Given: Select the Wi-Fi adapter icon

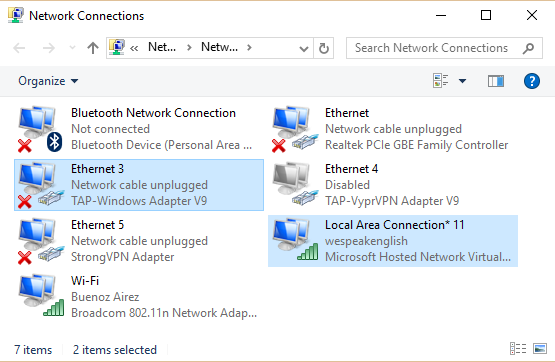Looking at the screenshot, I should pyautogui.click(x=41, y=295).
